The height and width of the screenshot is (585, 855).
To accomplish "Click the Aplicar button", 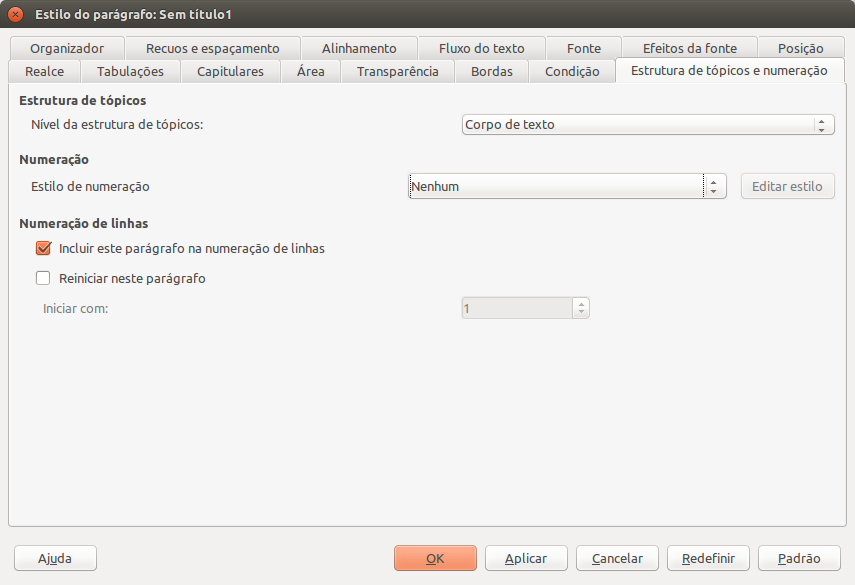I will (x=526, y=558).
